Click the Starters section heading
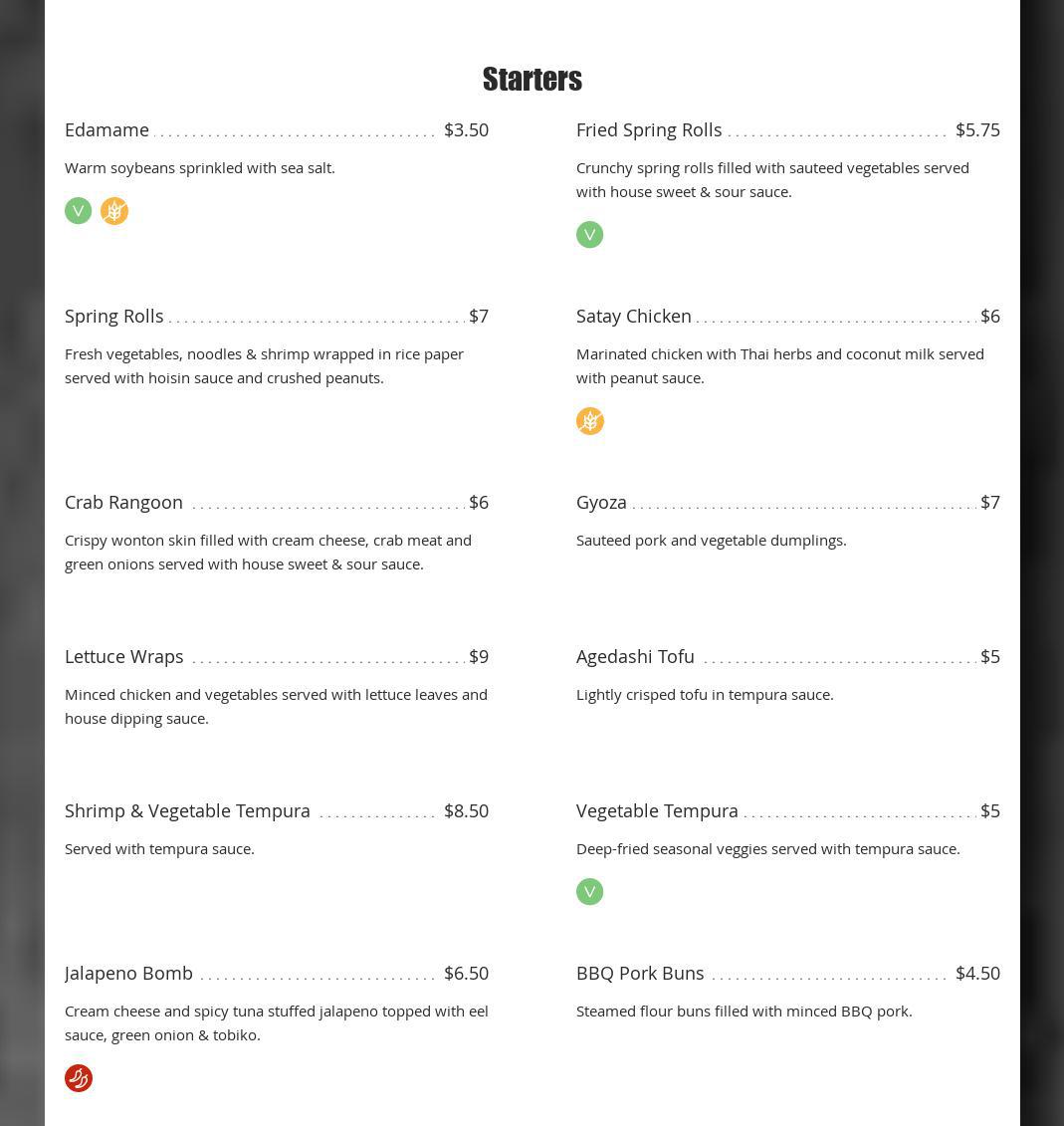This screenshot has width=1064, height=1126. (x=532, y=80)
